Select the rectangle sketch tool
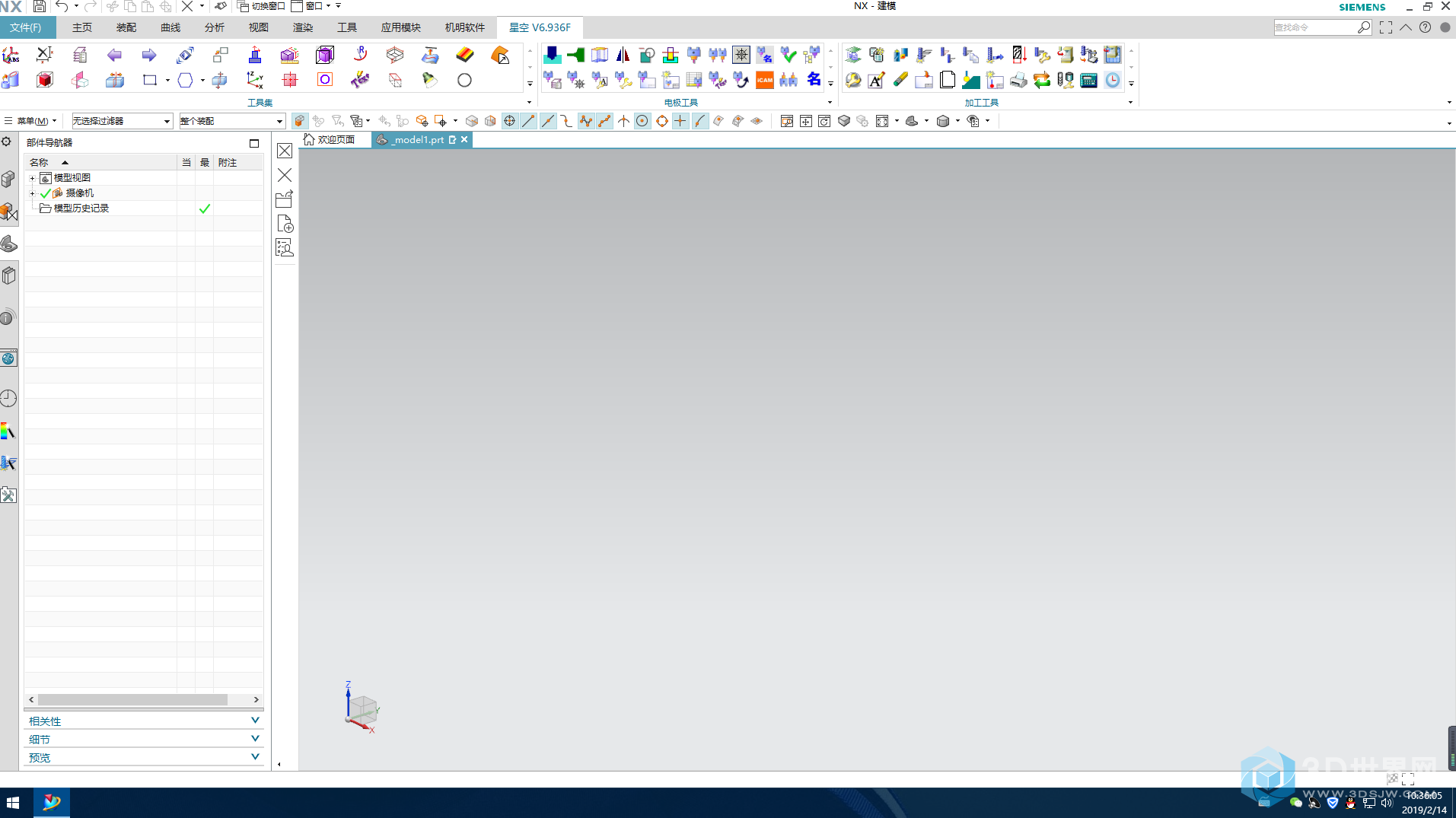This screenshot has width=1456, height=818. click(x=150, y=80)
